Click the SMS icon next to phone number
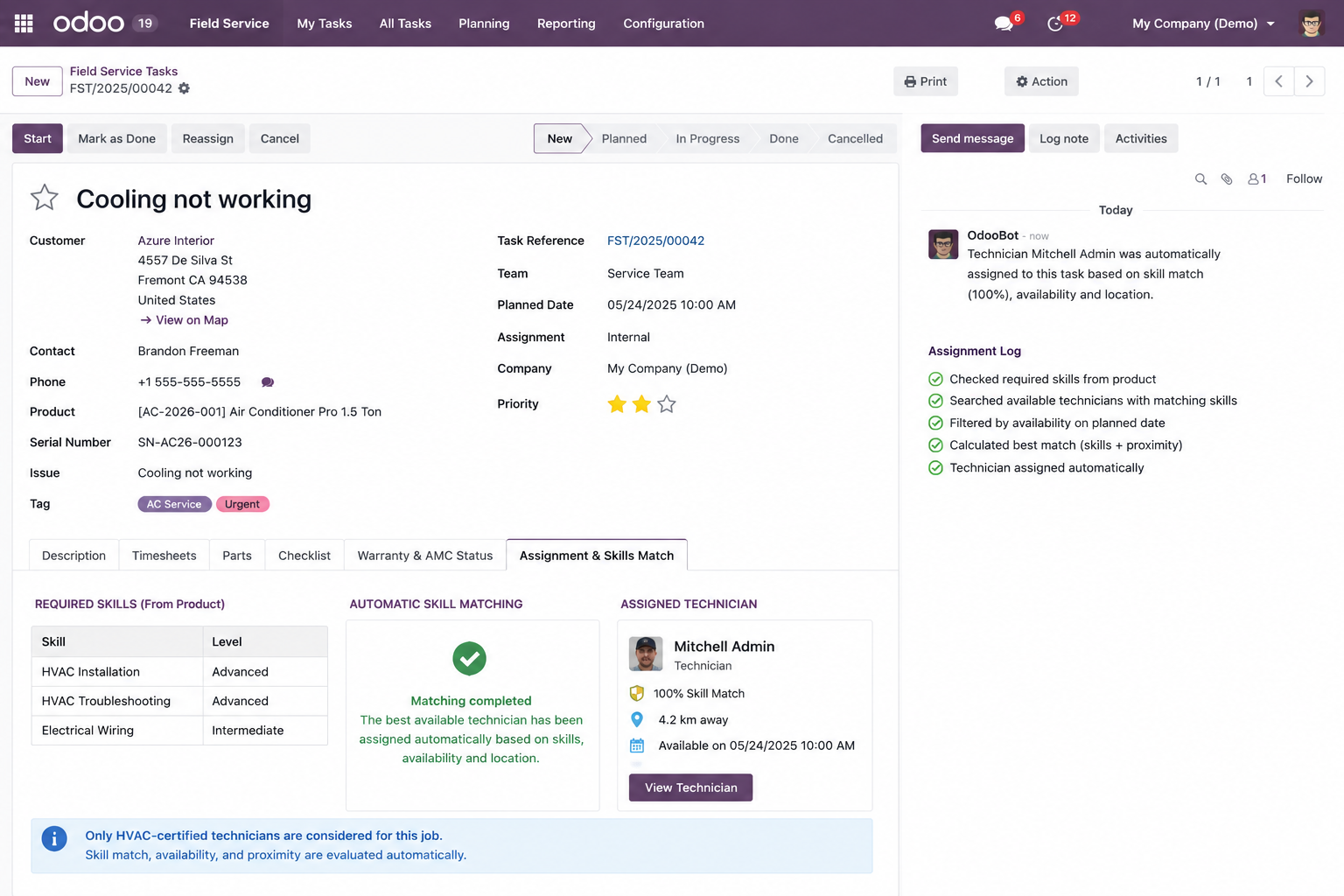 coord(268,382)
